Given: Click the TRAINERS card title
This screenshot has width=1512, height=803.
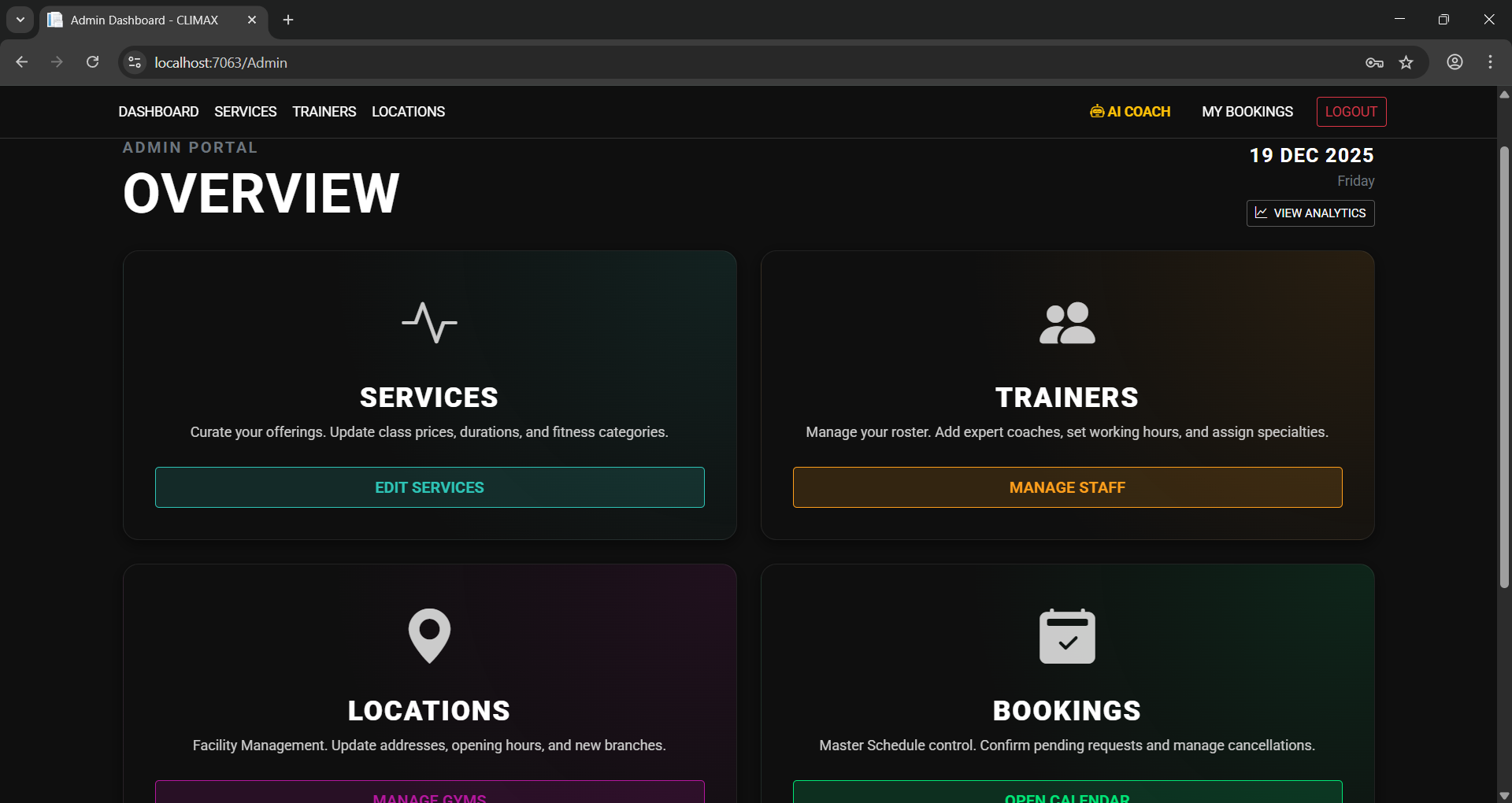Looking at the screenshot, I should 1067,398.
